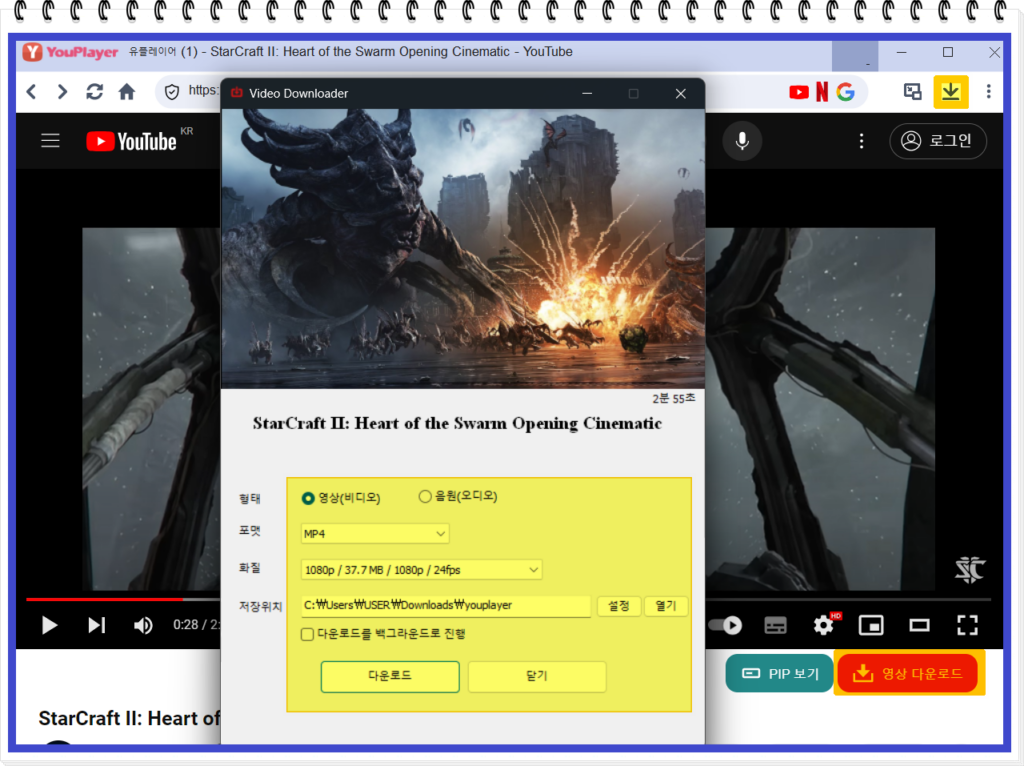
Task: Click the red video progress bar
Action: coord(104,599)
